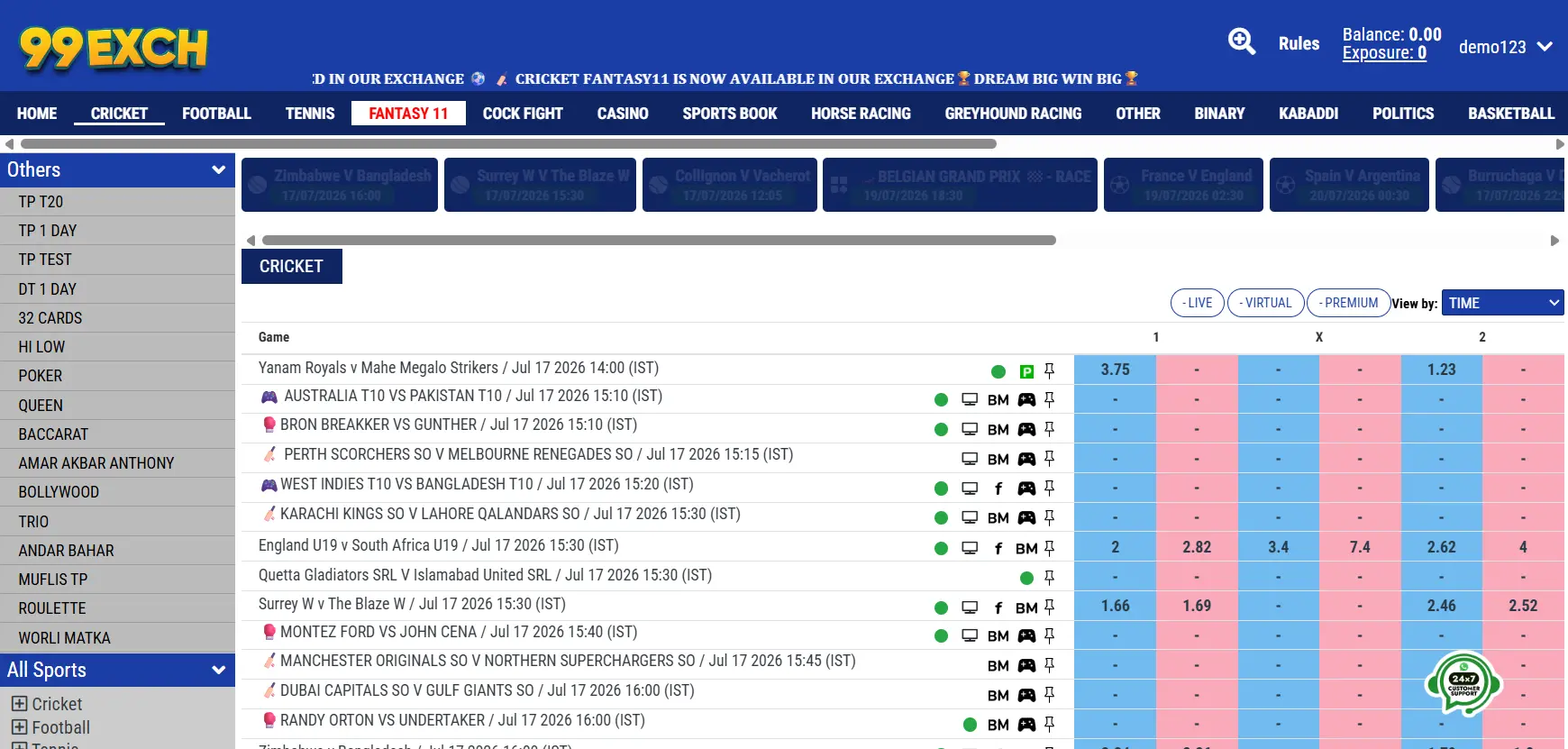Screen dimensions: 1568x749
Task: Collapse the Others sidebar section
Action: point(117,169)
